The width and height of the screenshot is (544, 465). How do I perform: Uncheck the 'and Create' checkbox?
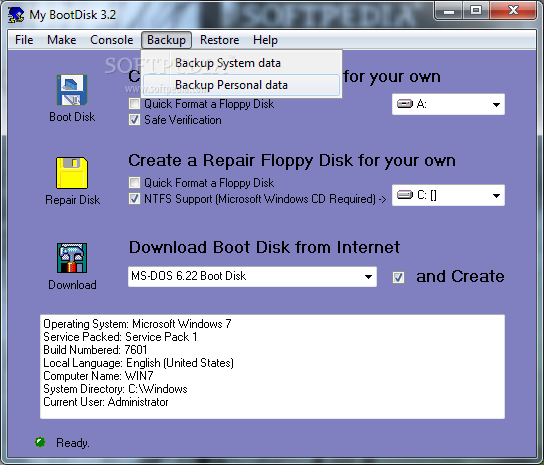[398, 277]
